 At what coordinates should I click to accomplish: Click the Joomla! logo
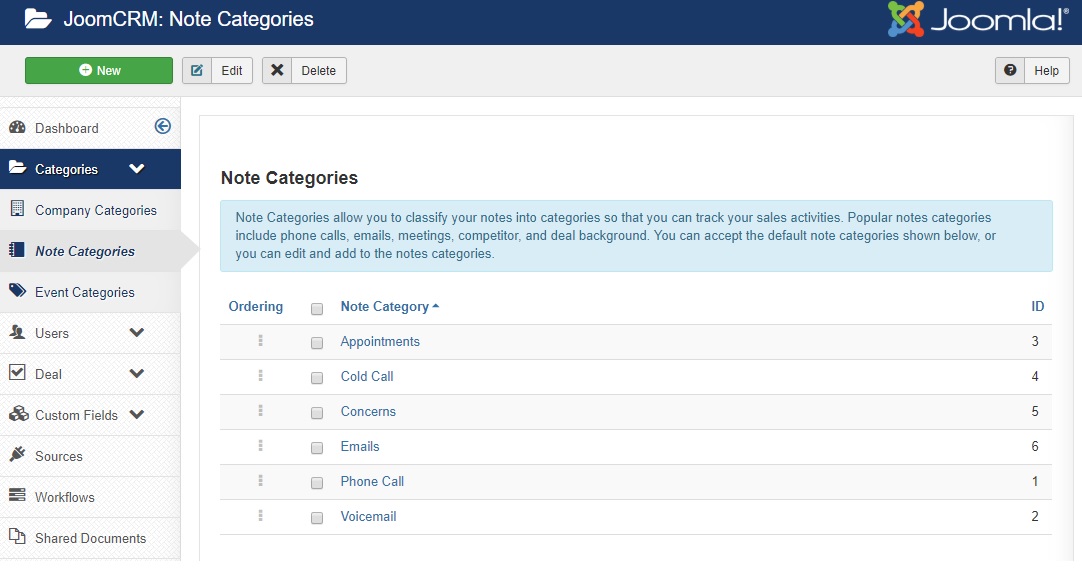[978, 19]
